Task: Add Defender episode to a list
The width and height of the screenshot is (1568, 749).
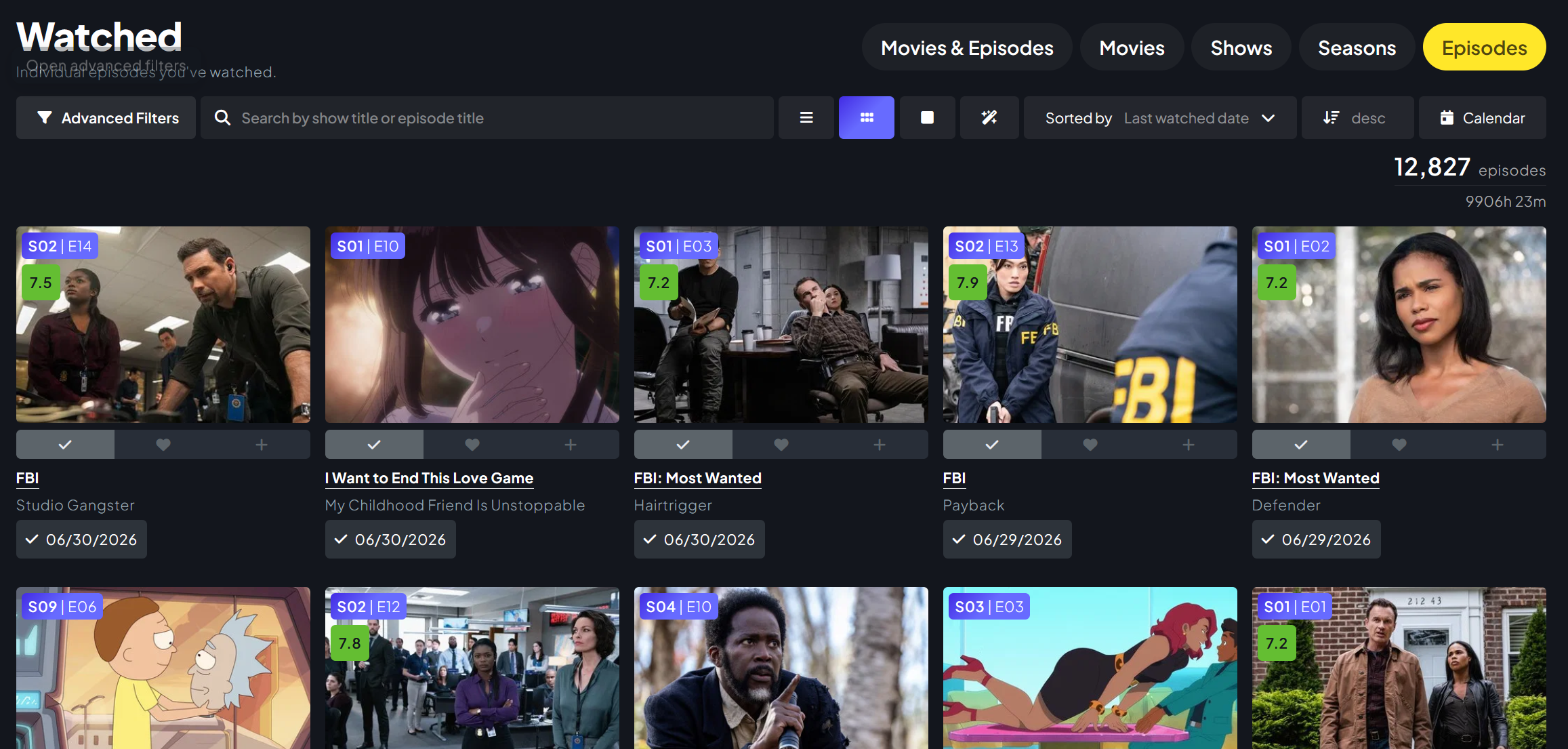Action: click(x=1498, y=445)
